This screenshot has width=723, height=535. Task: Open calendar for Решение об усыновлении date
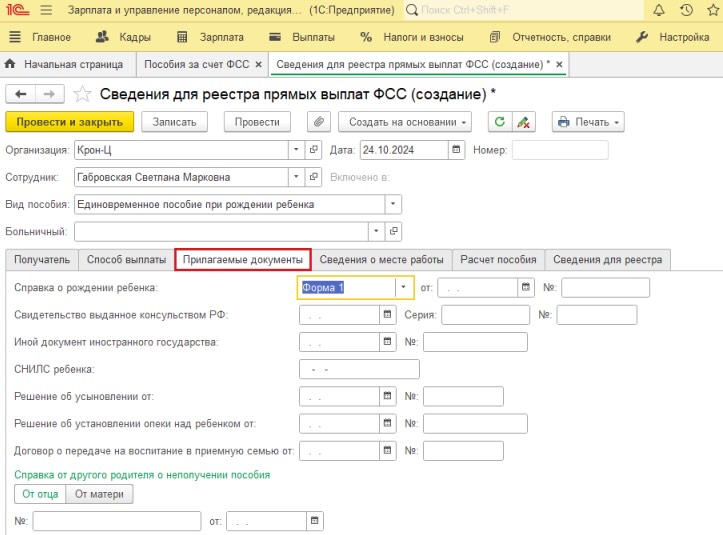[x=387, y=396]
